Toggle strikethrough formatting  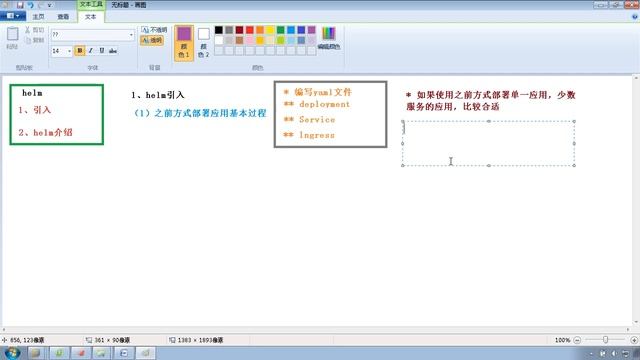[x=113, y=51]
